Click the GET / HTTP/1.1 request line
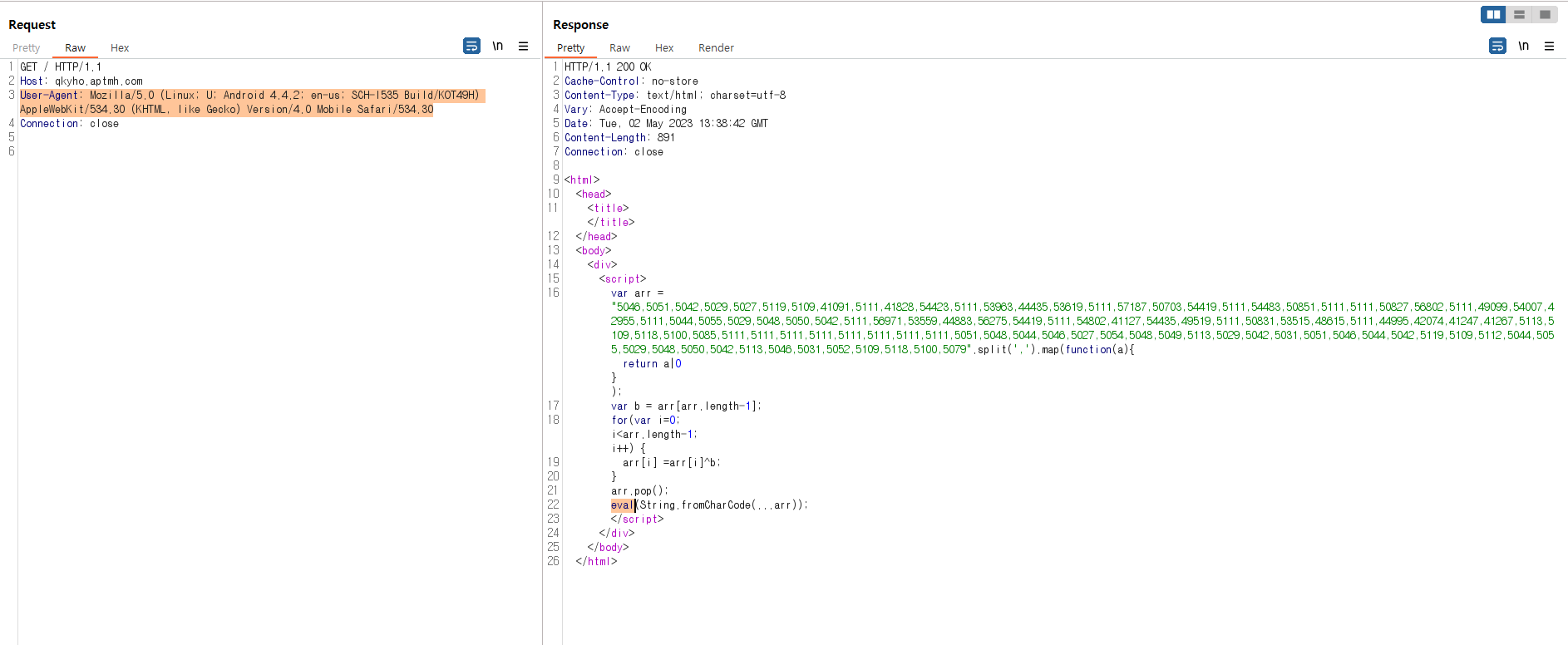Screen dimensions: 1568x645 pyautogui.click(x=61, y=67)
